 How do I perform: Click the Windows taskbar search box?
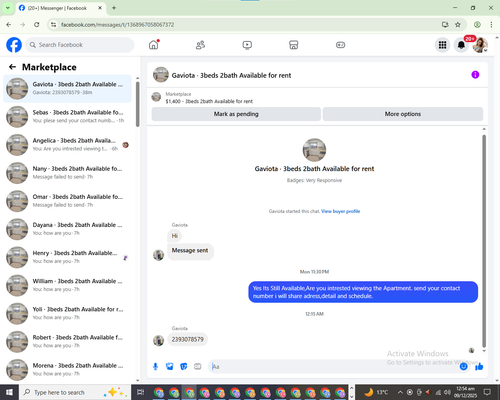75,392
